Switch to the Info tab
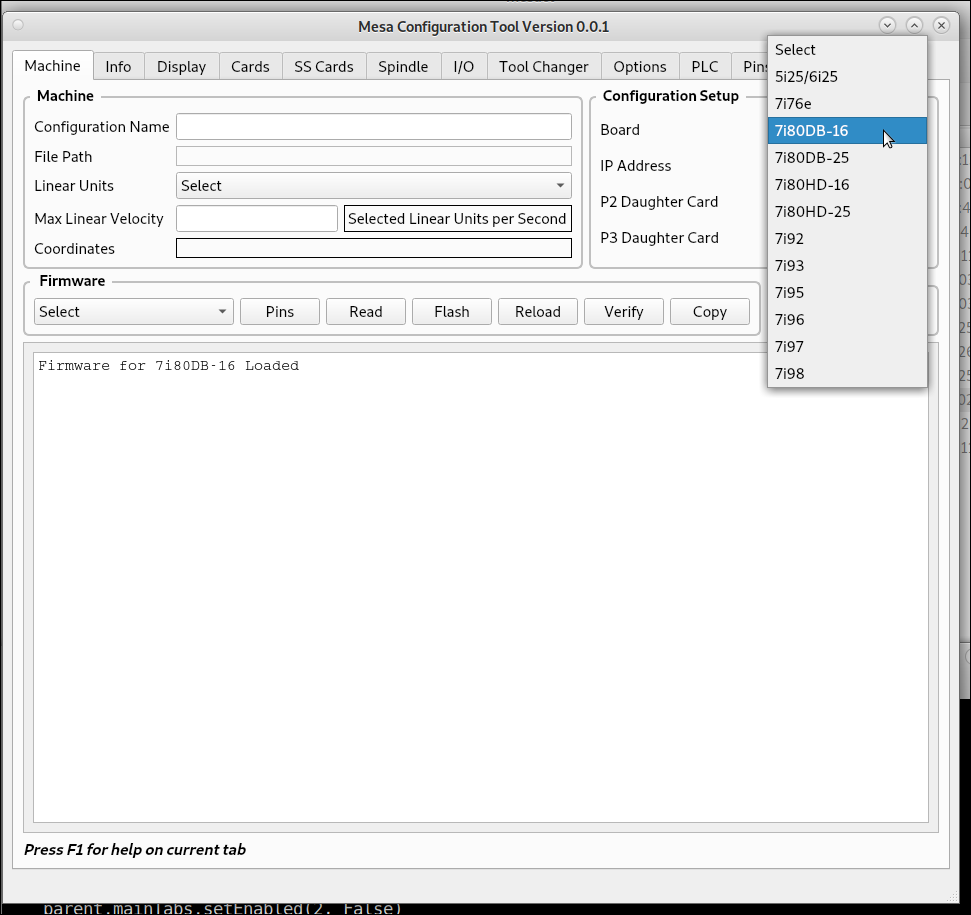 (x=118, y=66)
